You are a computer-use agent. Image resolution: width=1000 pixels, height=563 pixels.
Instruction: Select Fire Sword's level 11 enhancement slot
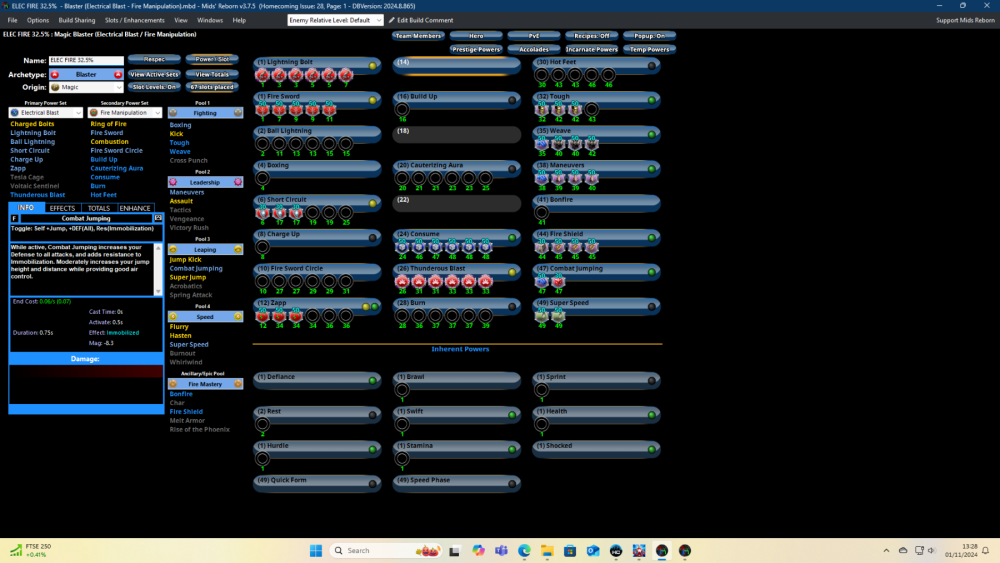click(x=329, y=110)
